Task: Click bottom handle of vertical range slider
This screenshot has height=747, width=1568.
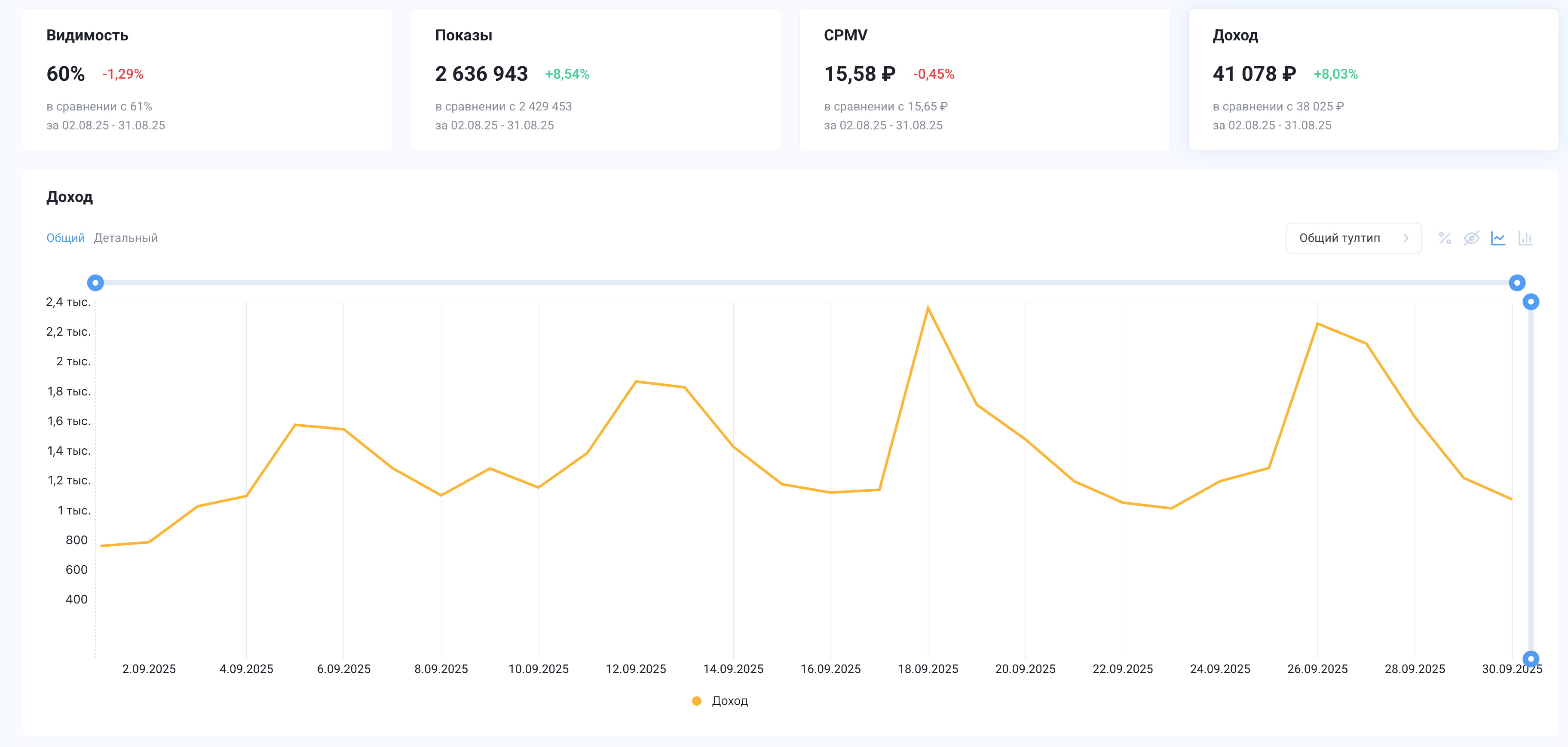Action: pos(1530,659)
